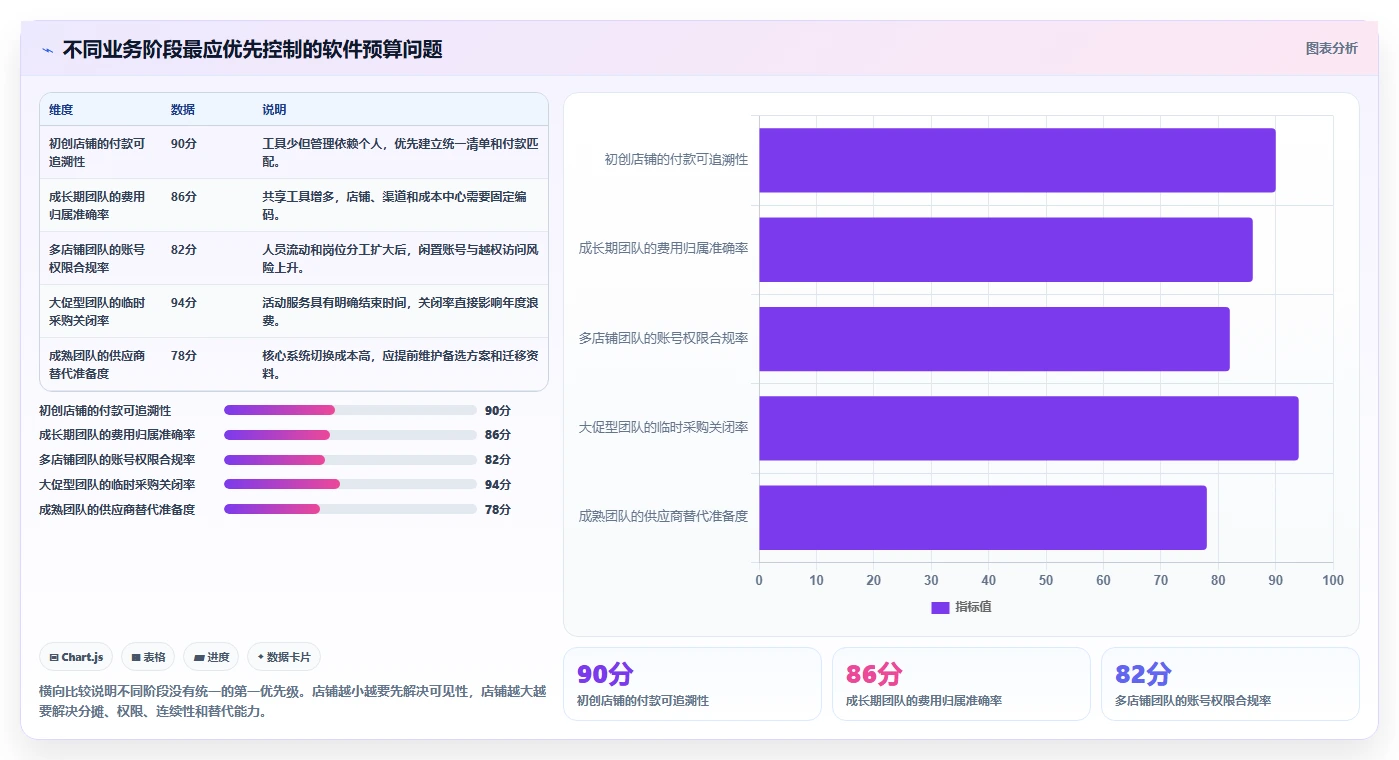The image size is (1399, 760).
Task: Click the chart bar for 多店铺团队的账号权限合规率
Action: (994, 339)
